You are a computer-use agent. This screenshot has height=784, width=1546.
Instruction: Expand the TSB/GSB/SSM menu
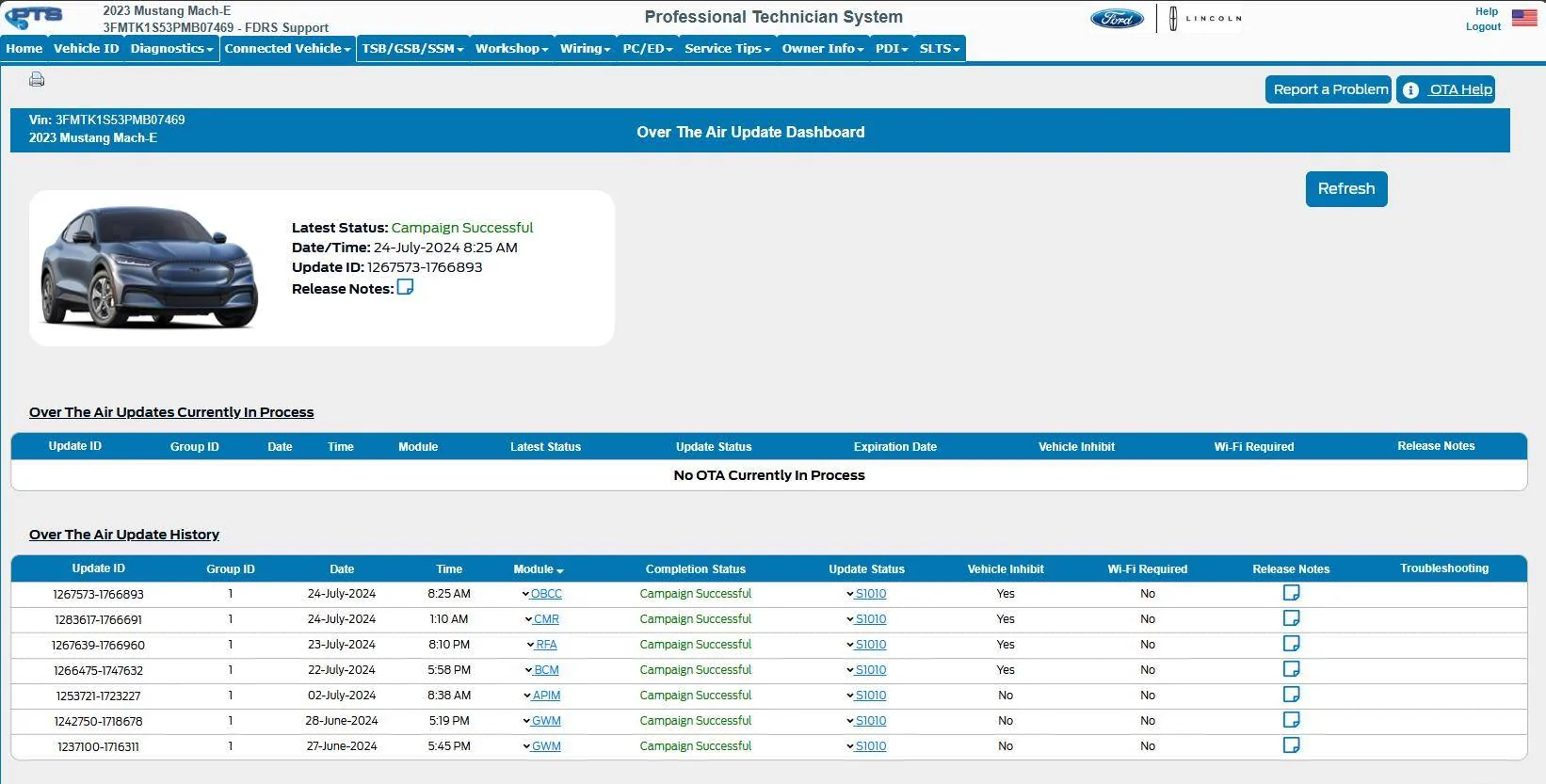tap(412, 48)
